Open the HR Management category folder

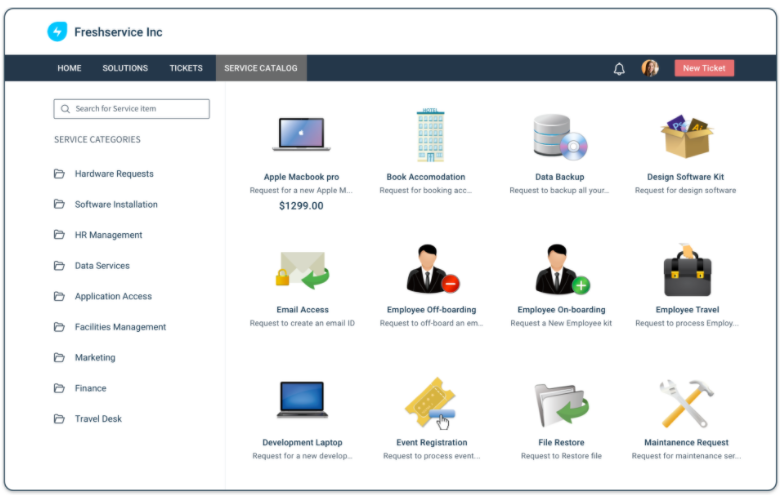tap(108, 235)
